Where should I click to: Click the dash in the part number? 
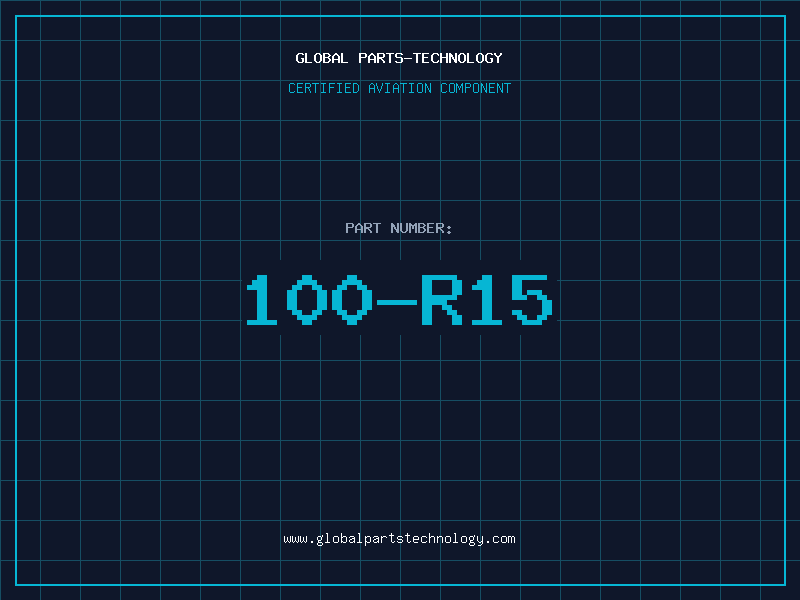click(x=394, y=300)
